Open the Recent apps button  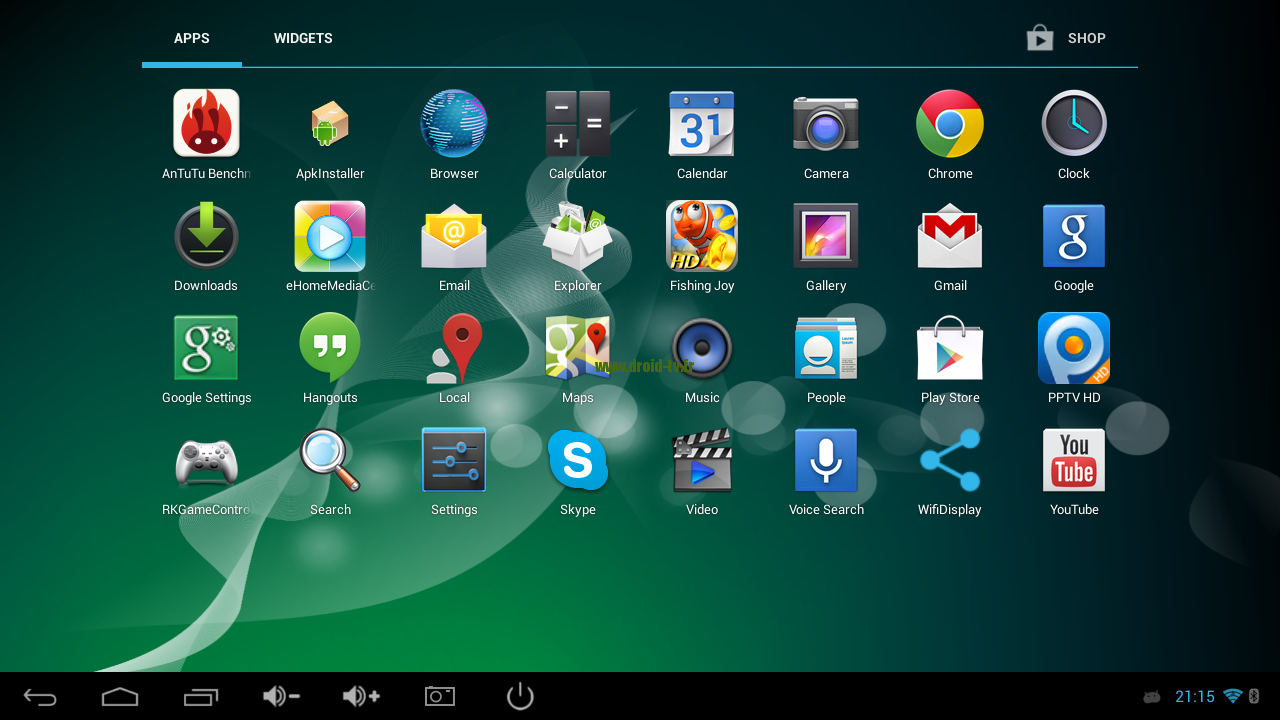click(201, 696)
